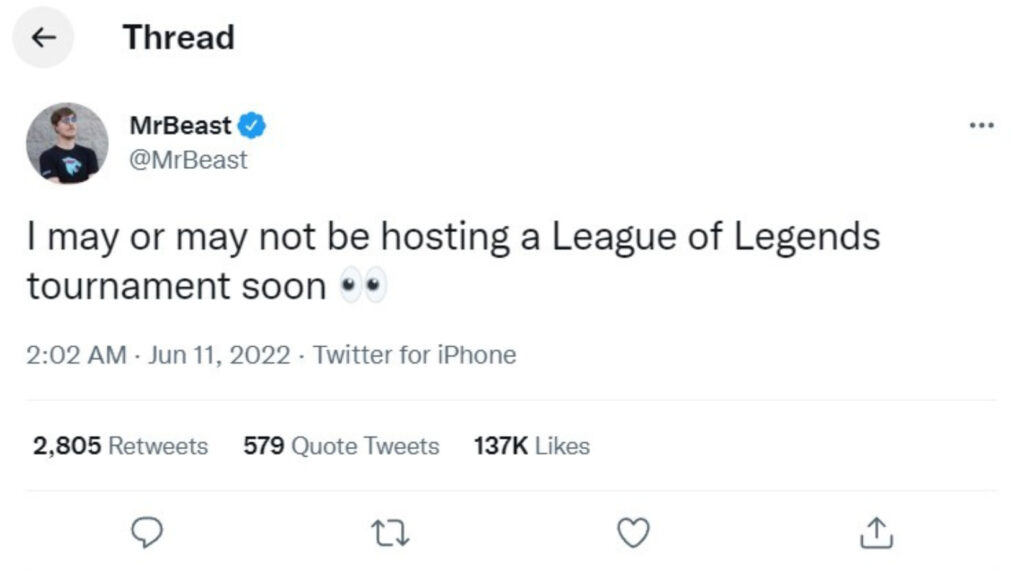Open the @MrBeast handle link

click(188, 160)
